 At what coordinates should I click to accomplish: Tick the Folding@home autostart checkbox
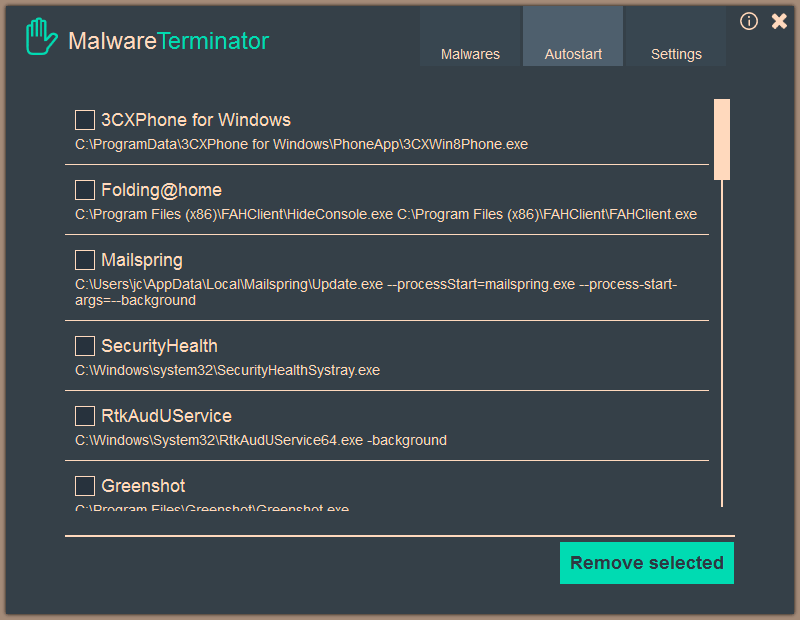85,190
